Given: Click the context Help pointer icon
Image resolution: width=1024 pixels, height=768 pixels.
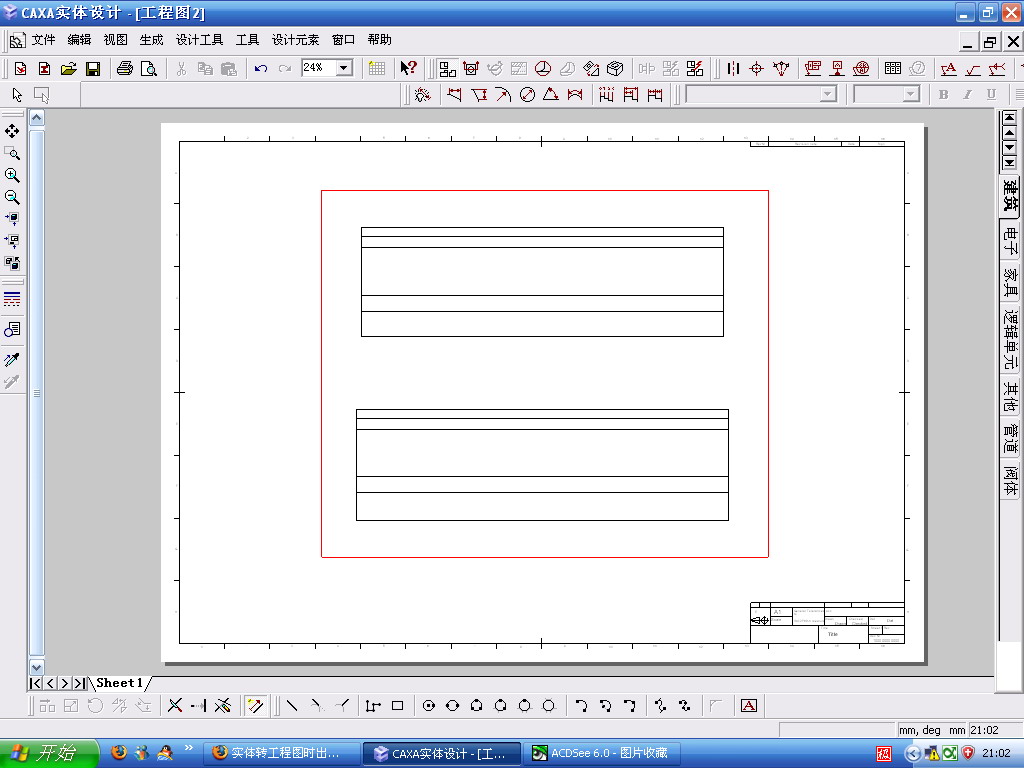Looking at the screenshot, I should point(408,68).
